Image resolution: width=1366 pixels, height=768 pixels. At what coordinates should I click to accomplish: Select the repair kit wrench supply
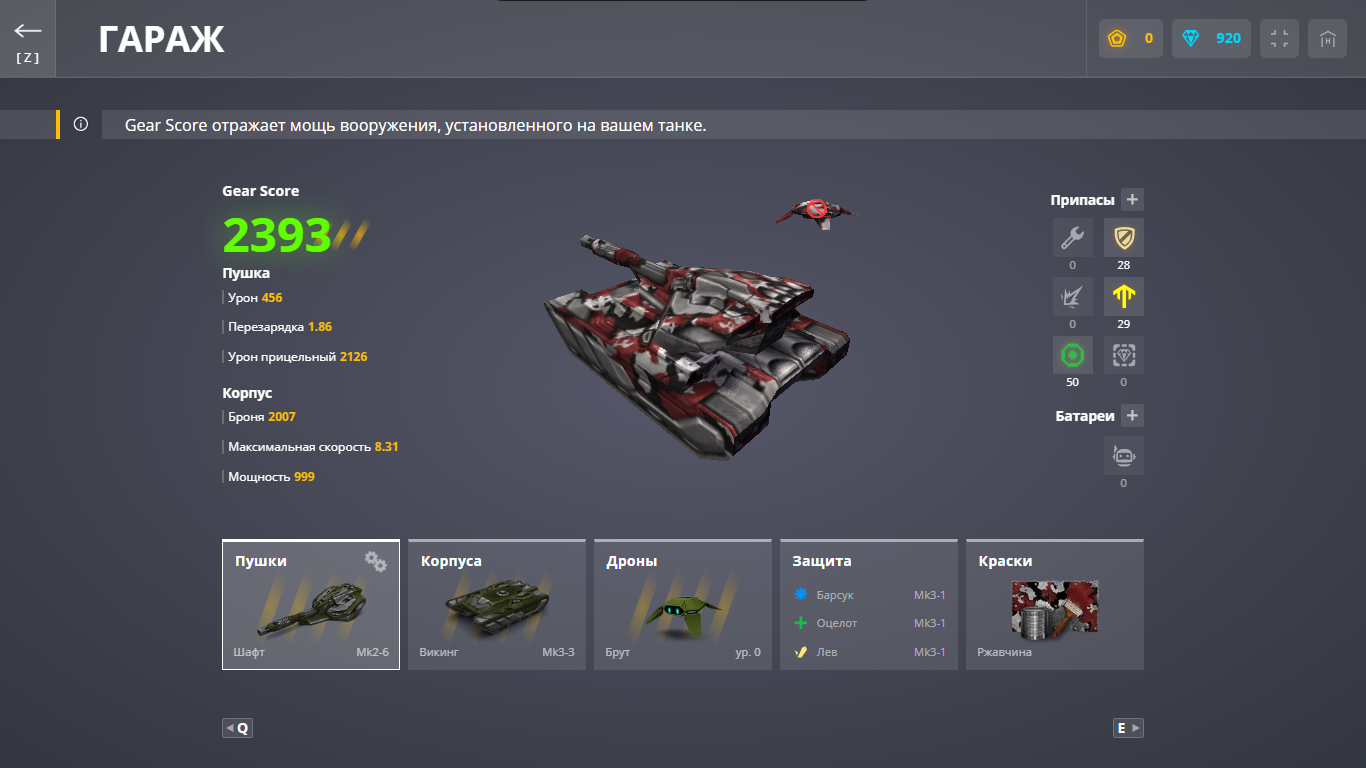coord(1073,238)
